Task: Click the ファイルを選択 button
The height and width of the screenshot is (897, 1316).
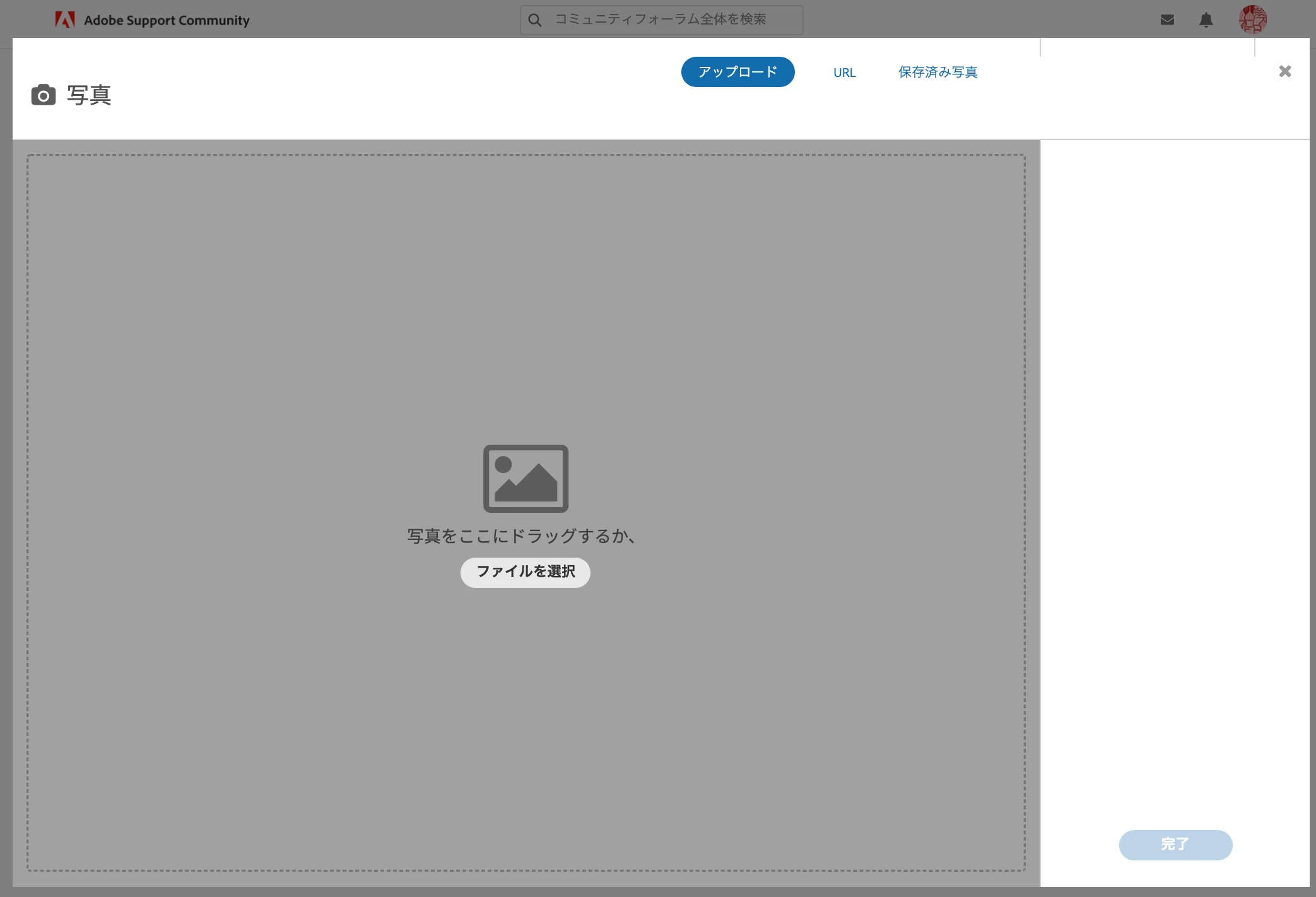Action: click(526, 572)
